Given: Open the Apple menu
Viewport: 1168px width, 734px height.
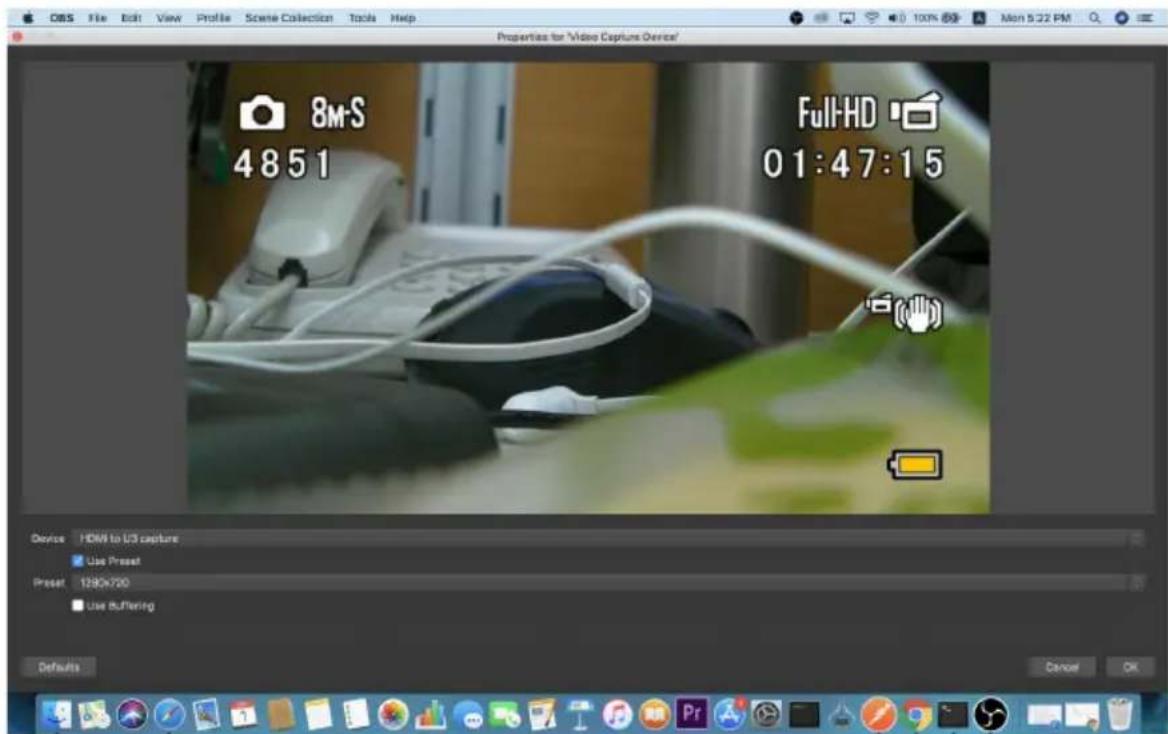Looking at the screenshot, I should point(28,18).
